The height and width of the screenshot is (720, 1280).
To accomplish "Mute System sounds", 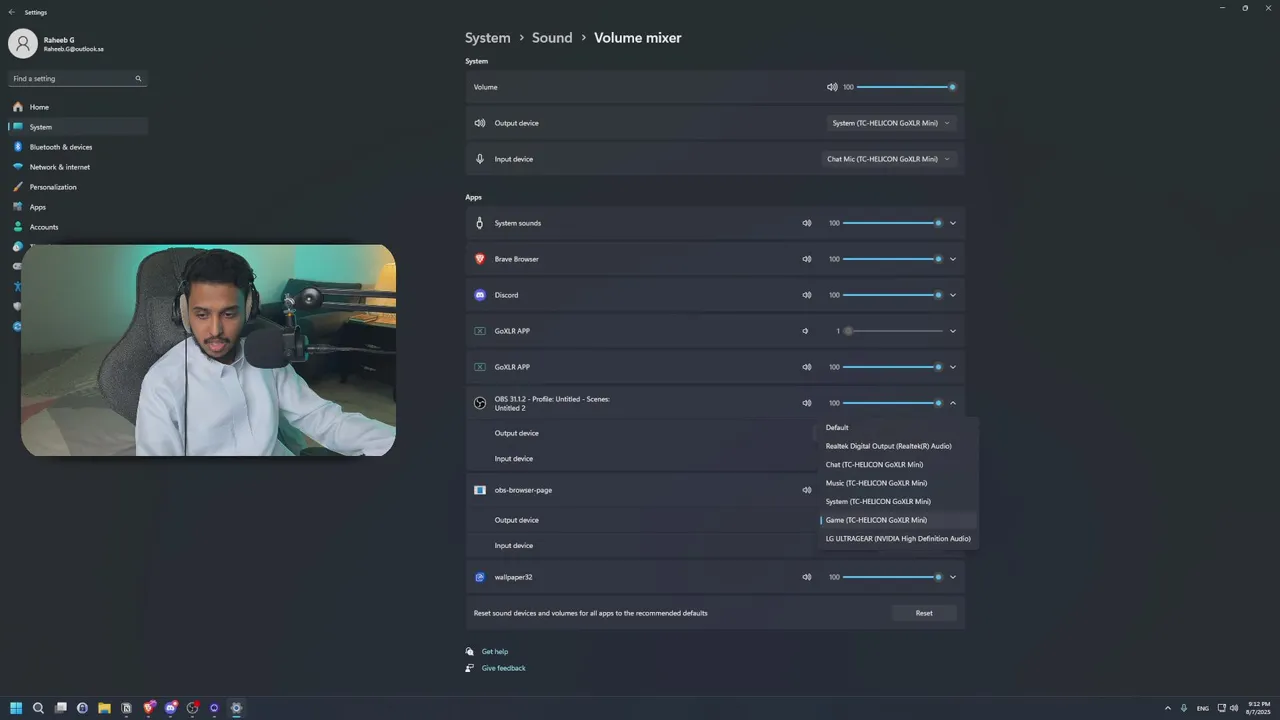I will (x=807, y=223).
